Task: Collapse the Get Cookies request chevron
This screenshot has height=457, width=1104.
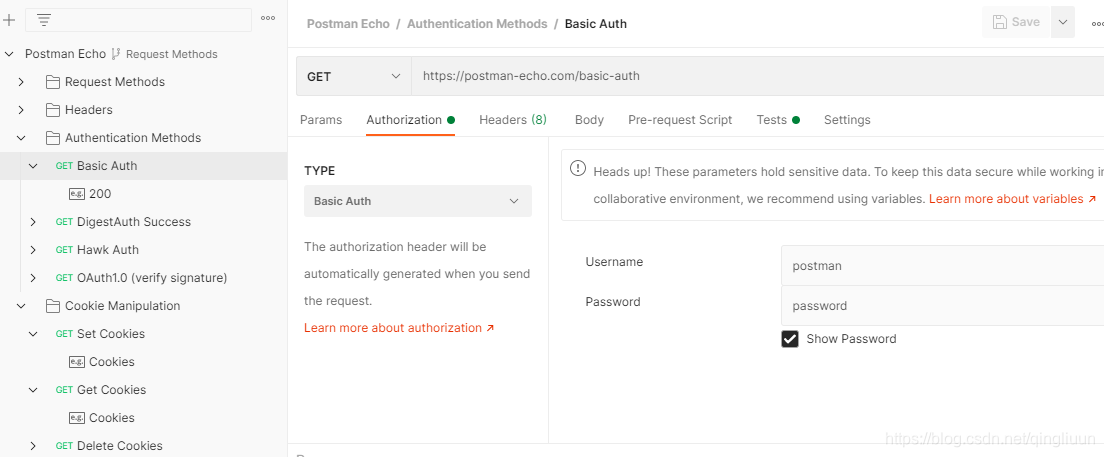Action: coord(33,389)
